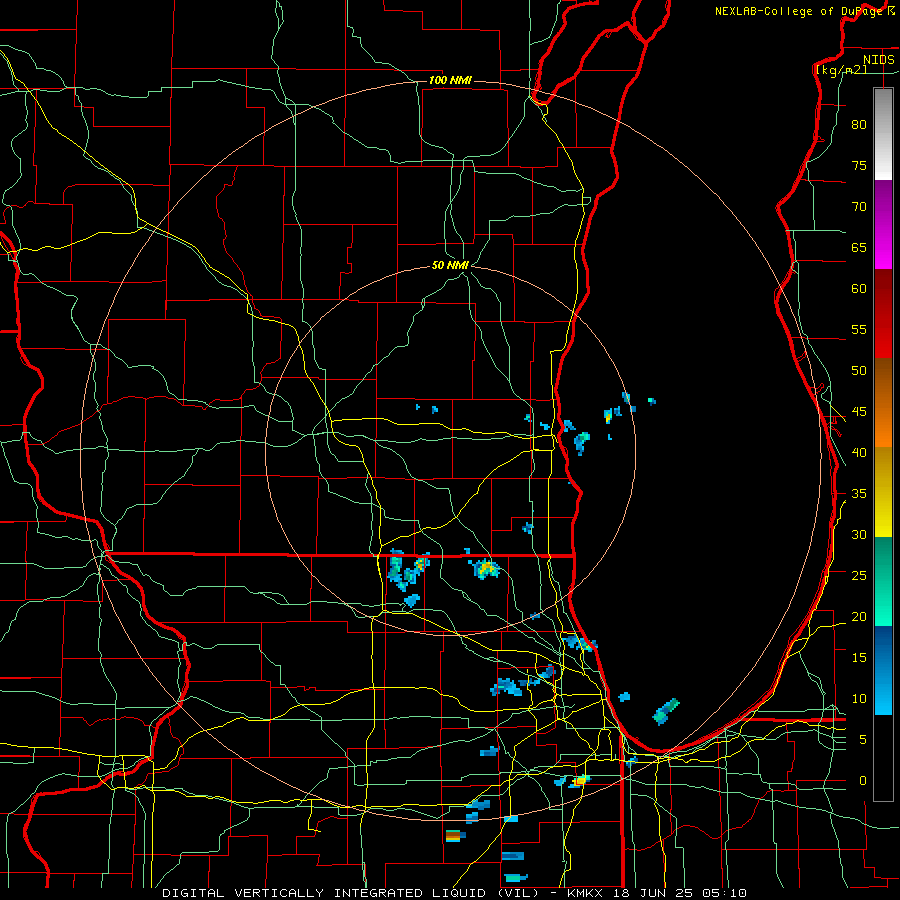Click the 05:10 timestamp in caption
The height and width of the screenshot is (900, 900).
click(x=723, y=893)
